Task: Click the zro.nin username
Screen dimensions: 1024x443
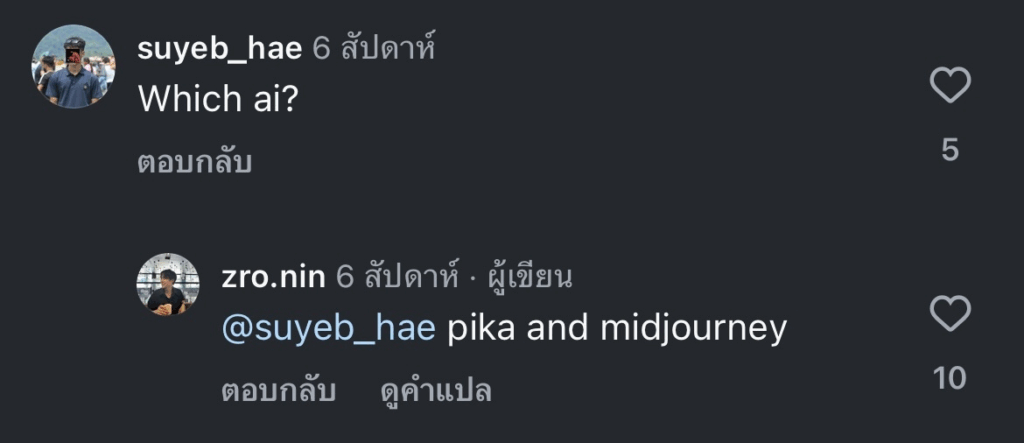Action: 273,277
